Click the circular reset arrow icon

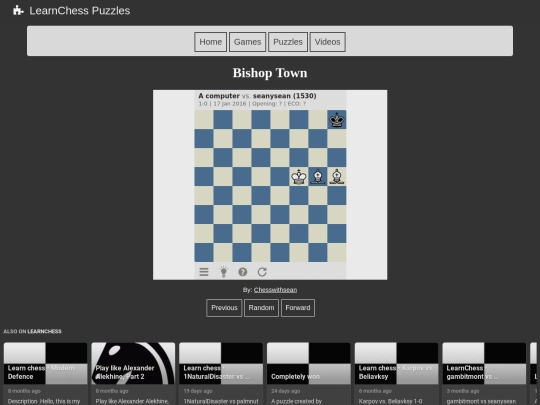pos(262,272)
